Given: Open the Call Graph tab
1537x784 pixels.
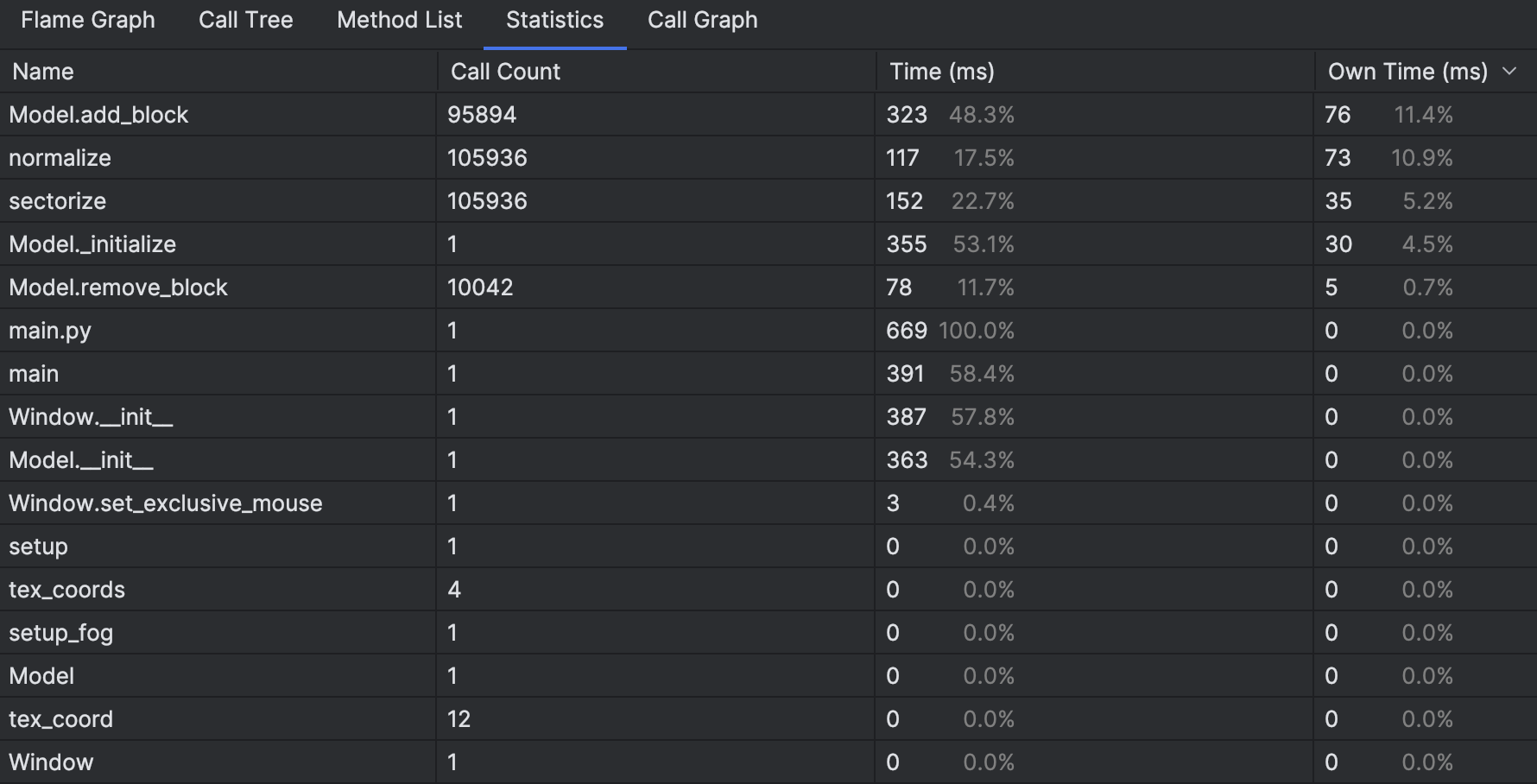Looking at the screenshot, I should tap(702, 20).
